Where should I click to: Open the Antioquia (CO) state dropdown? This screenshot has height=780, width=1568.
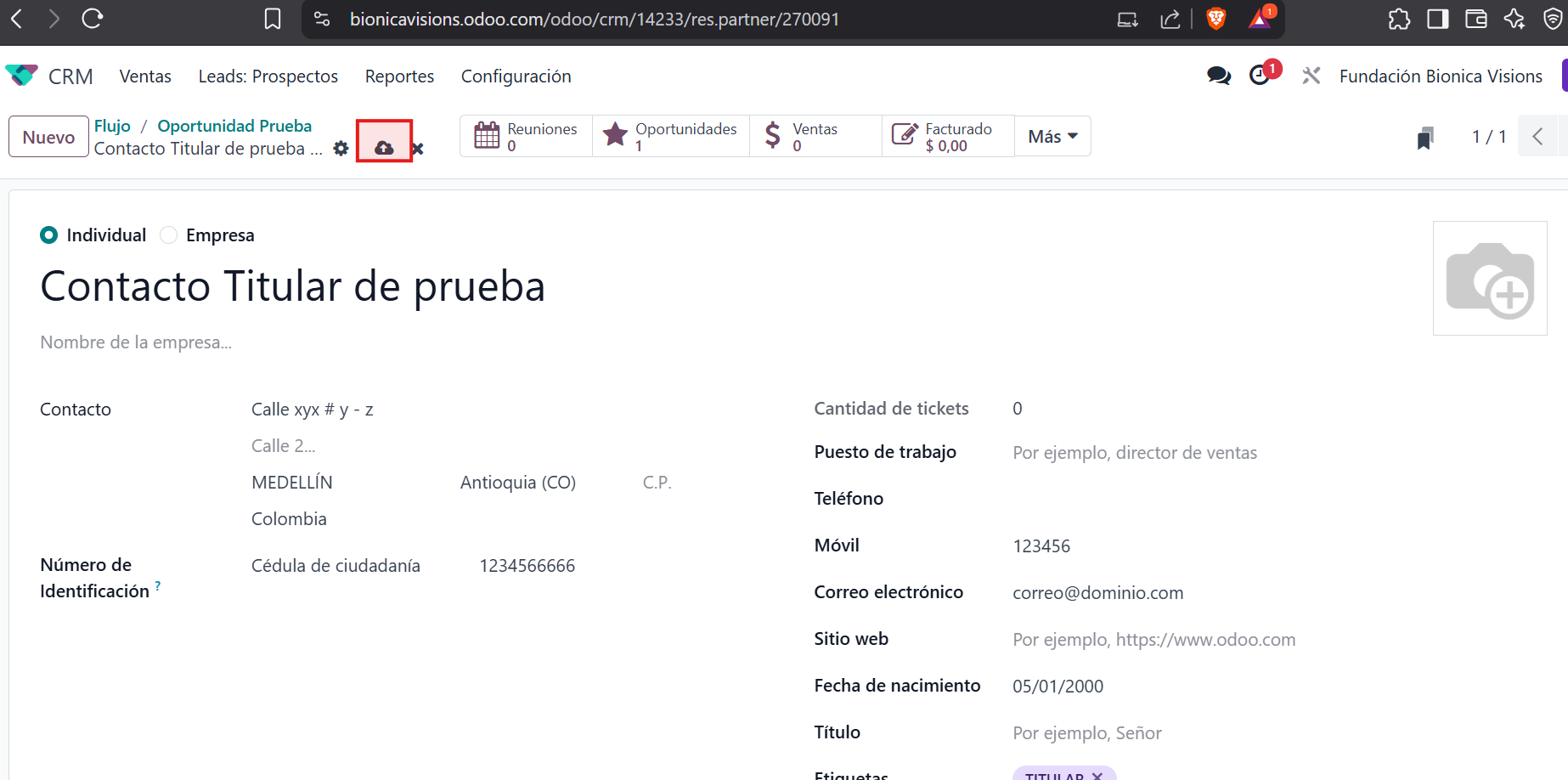(518, 483)
